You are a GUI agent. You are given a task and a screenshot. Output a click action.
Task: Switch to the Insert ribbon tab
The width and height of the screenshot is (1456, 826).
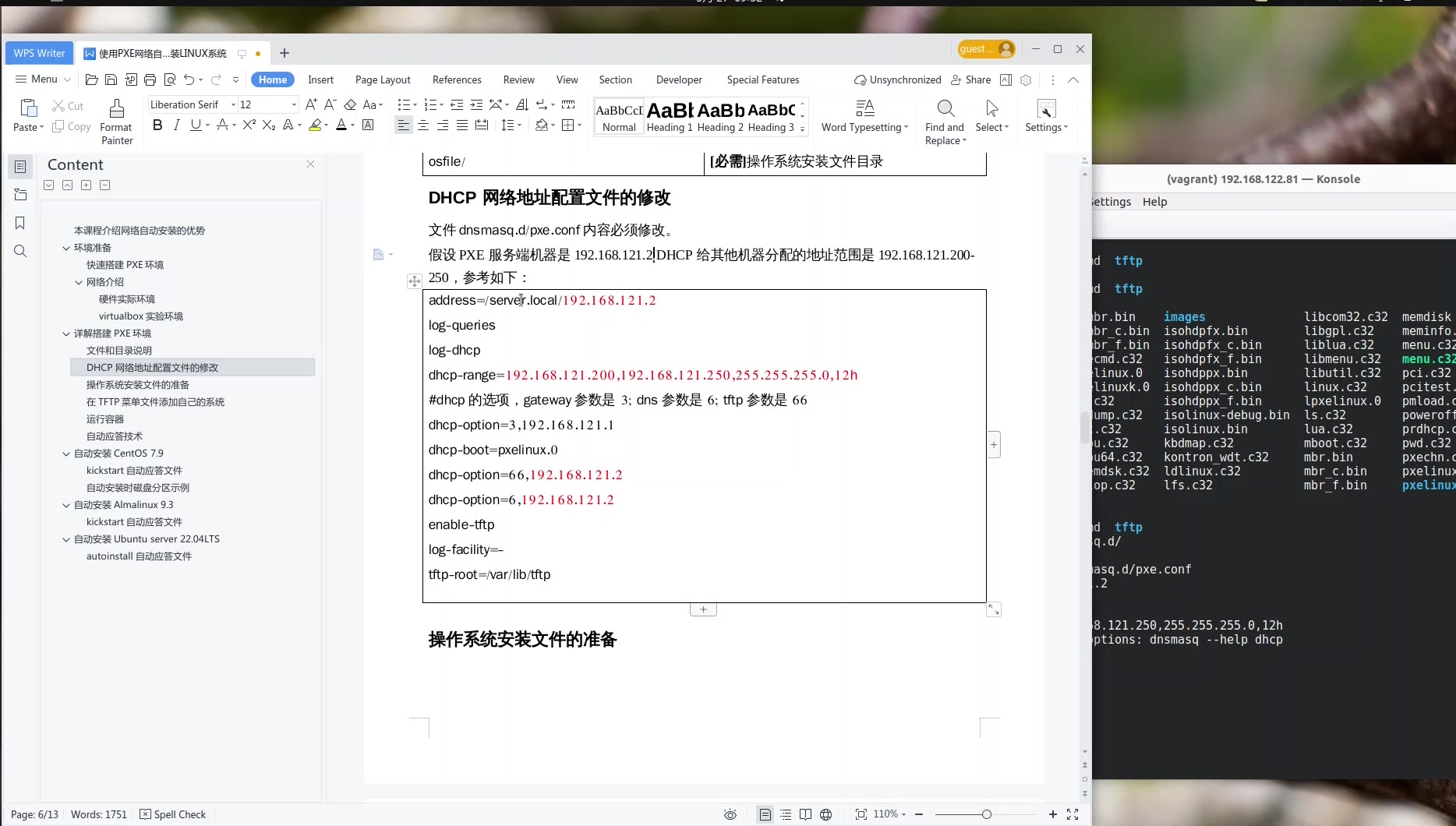(x=320, y=79)
